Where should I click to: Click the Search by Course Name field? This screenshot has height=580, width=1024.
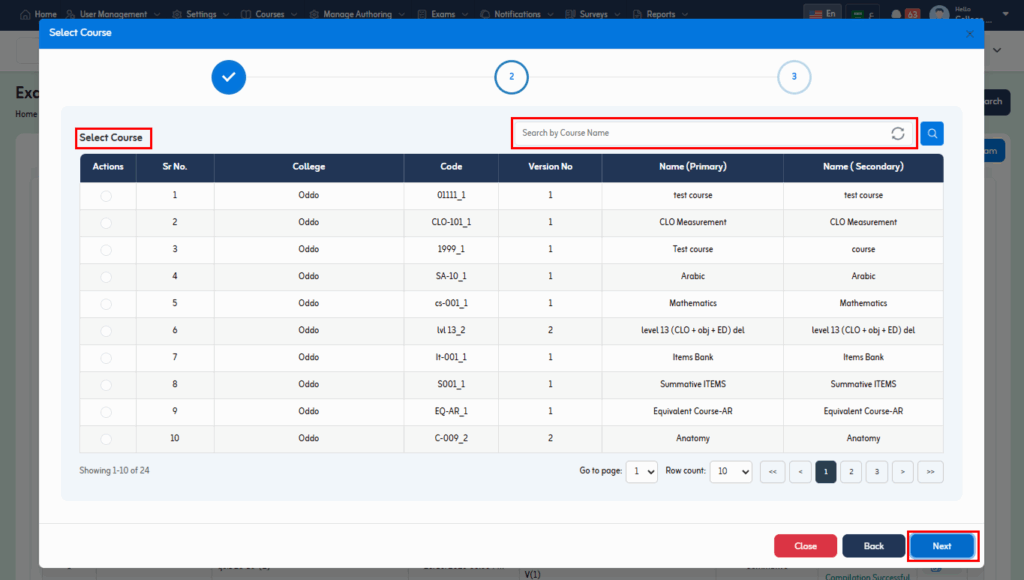coord(700,133)
